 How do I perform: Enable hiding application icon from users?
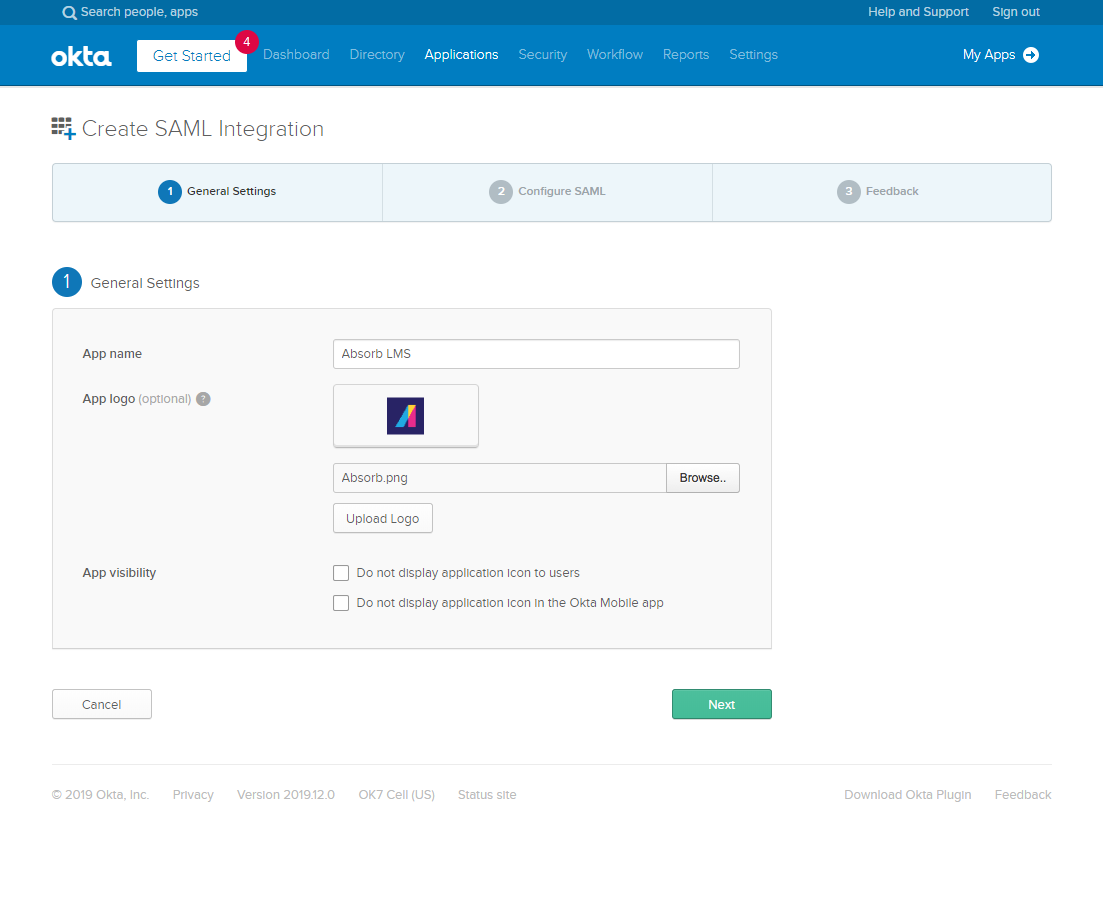point(341,572)
